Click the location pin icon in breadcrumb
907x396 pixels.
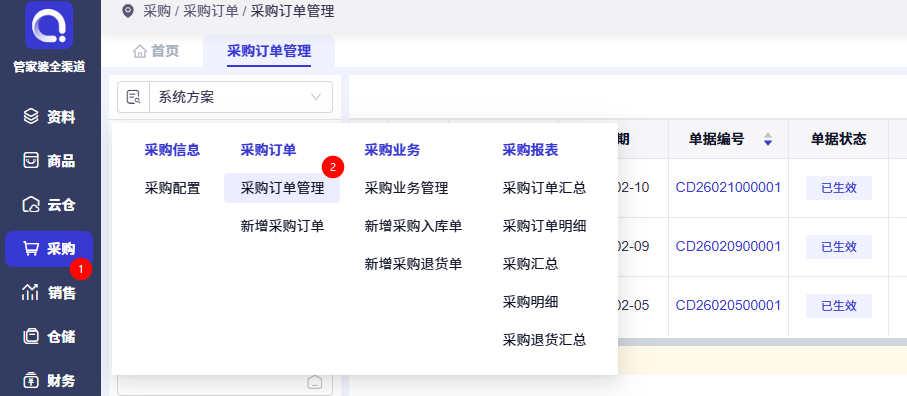click(128, 10)
